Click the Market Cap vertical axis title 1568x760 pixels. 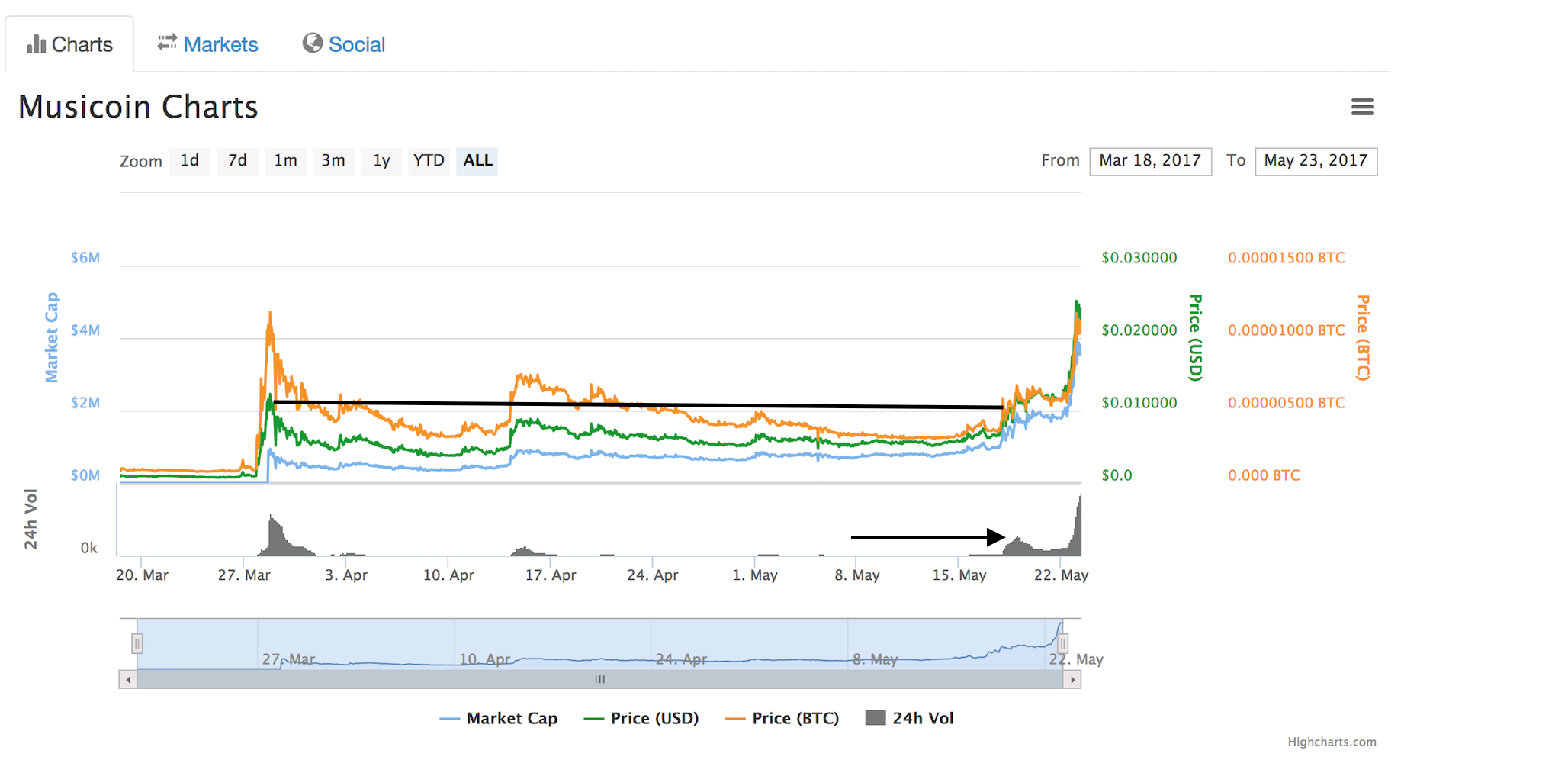51,337
